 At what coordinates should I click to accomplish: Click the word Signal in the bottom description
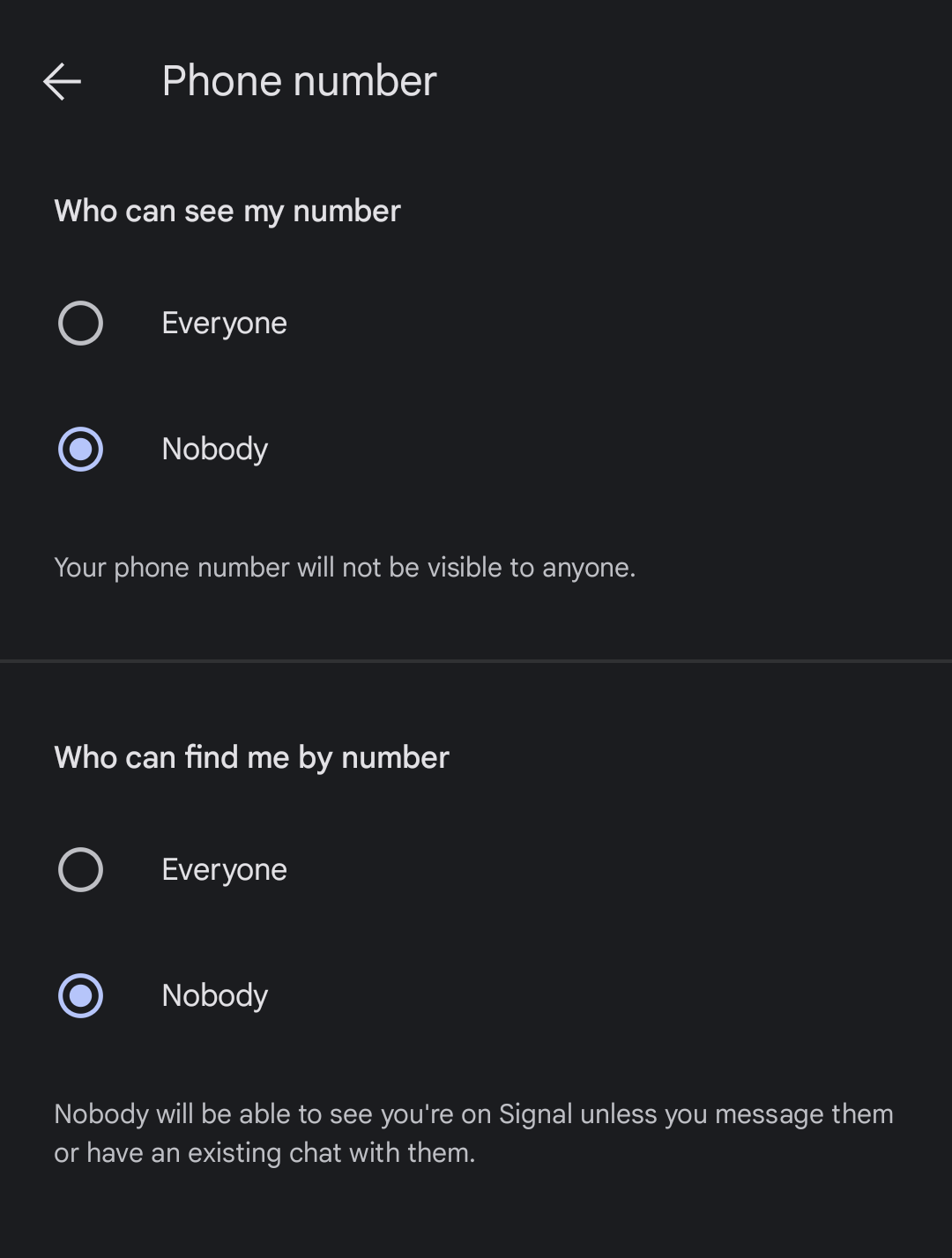(x=536, y=1114)
